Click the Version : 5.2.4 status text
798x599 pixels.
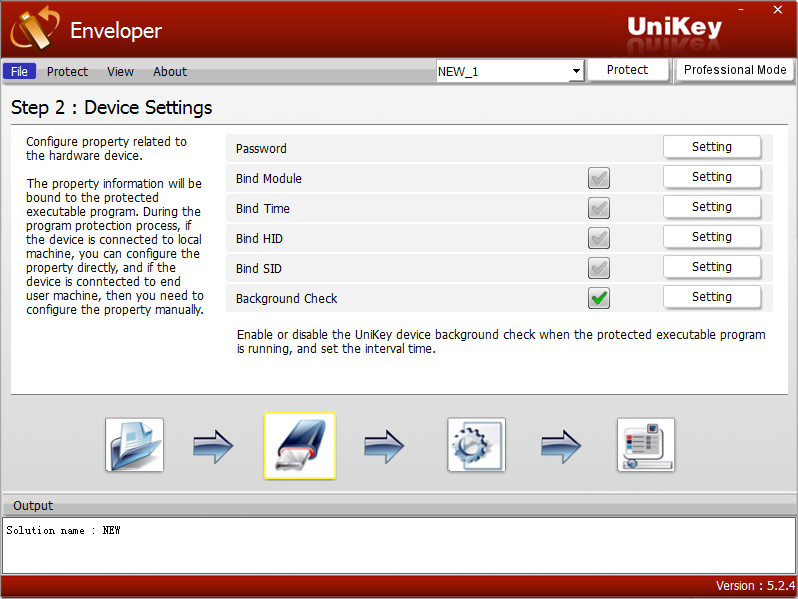click(x=755, y=586)
